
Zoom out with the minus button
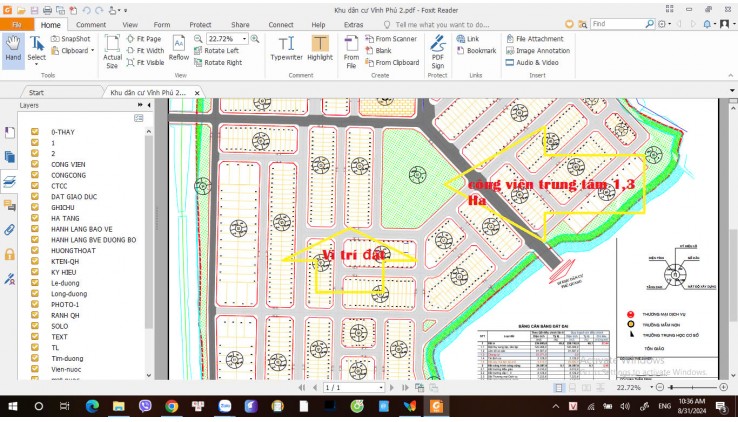[x=659, y=387]
